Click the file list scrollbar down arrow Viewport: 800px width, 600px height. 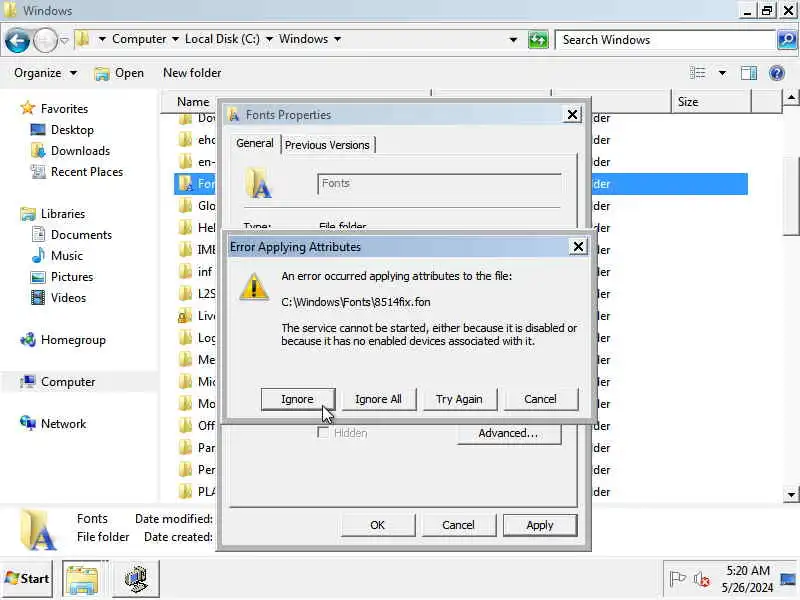[x=791, y=494]
